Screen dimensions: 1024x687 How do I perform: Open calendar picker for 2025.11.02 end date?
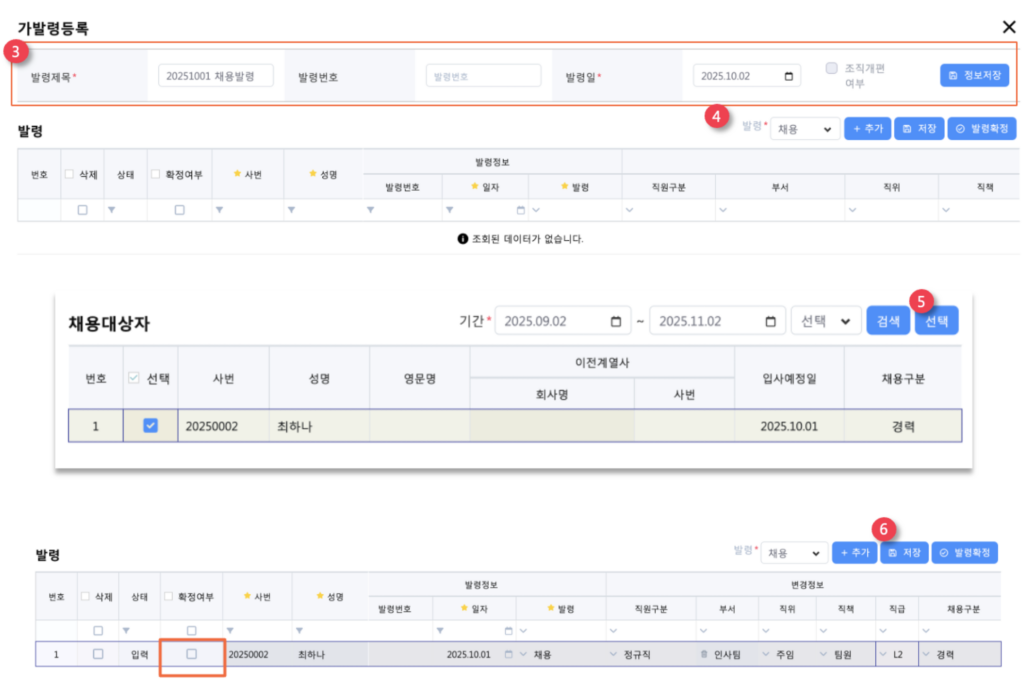pos(769,322)
